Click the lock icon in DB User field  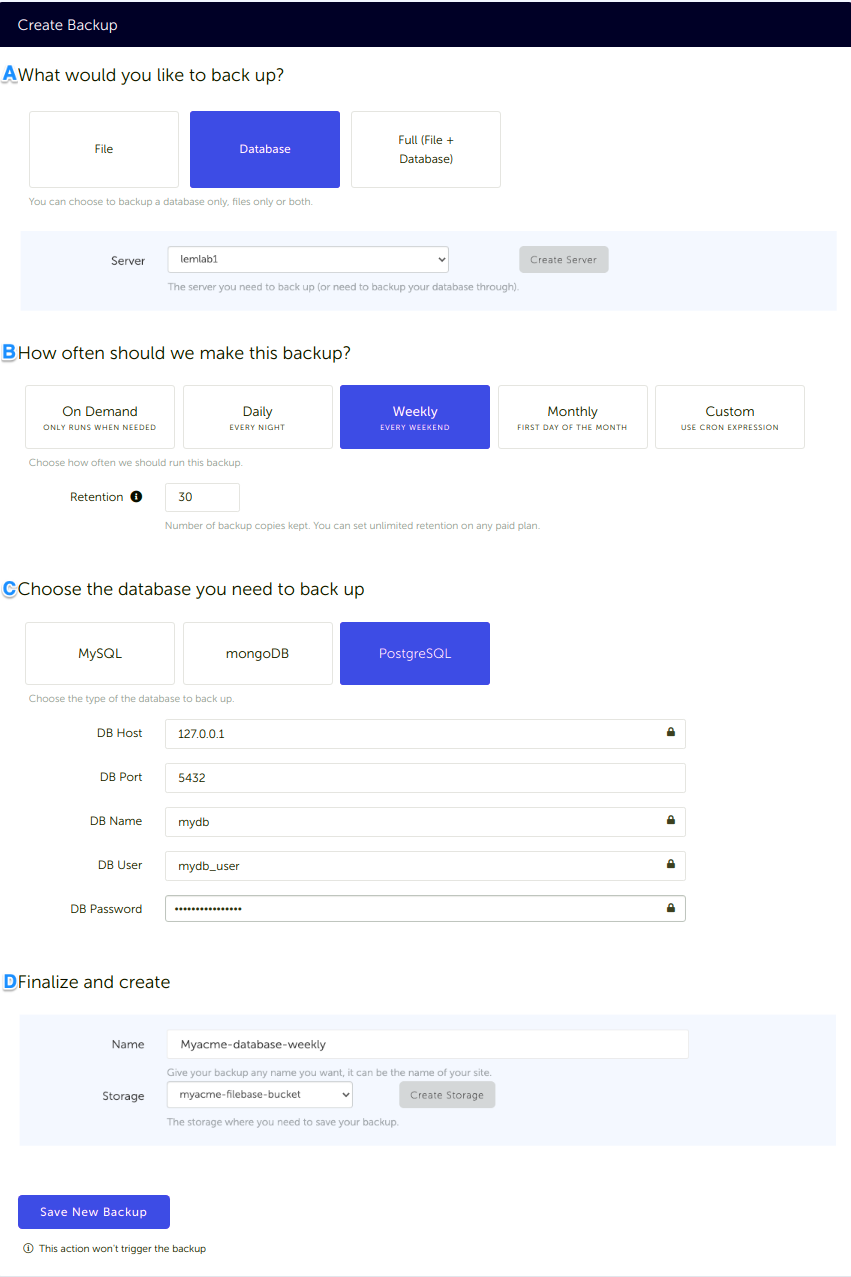pyautogui.click(x=670, y=864)
